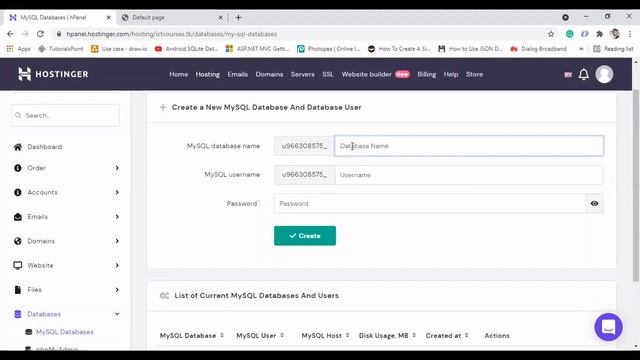Open the notifications bell
640x360 pixels.
pos(584,74)
